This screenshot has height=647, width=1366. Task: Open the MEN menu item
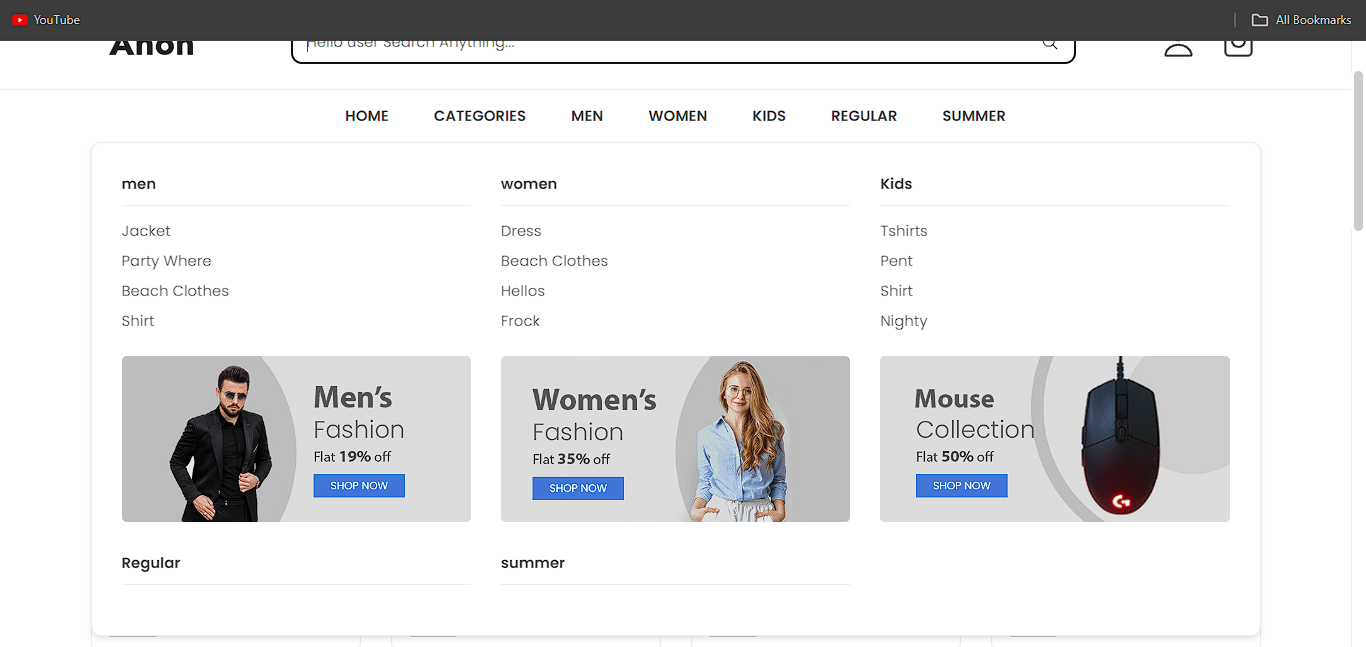(587, 116)
